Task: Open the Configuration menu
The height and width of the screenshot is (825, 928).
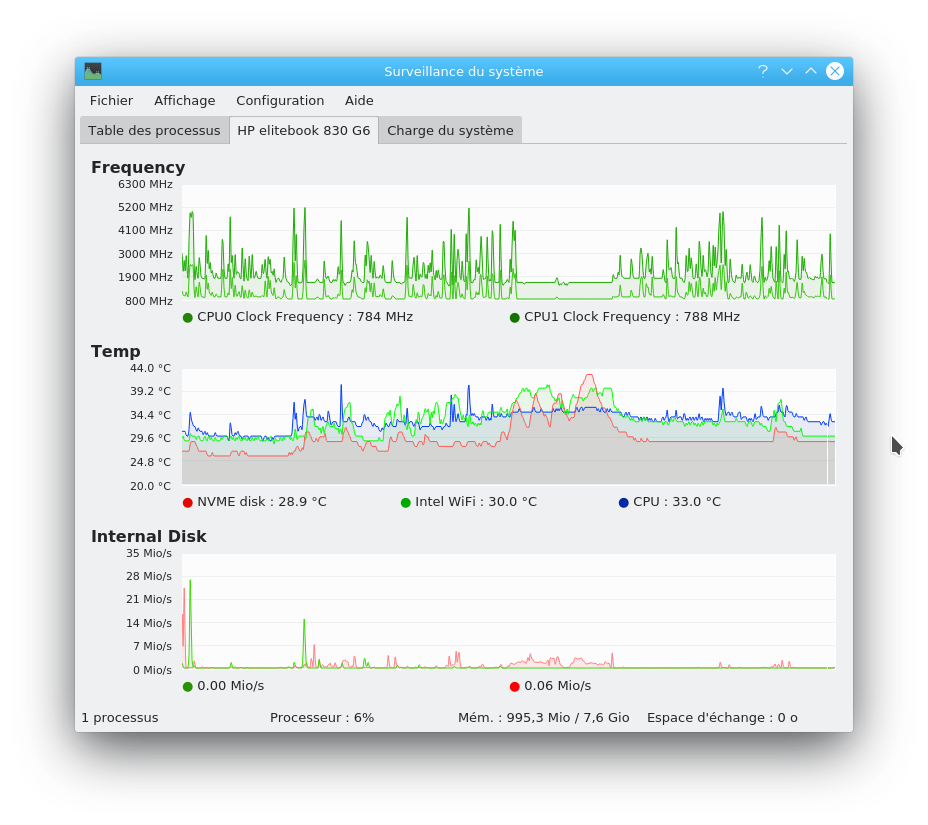Action: coord(280,101)
